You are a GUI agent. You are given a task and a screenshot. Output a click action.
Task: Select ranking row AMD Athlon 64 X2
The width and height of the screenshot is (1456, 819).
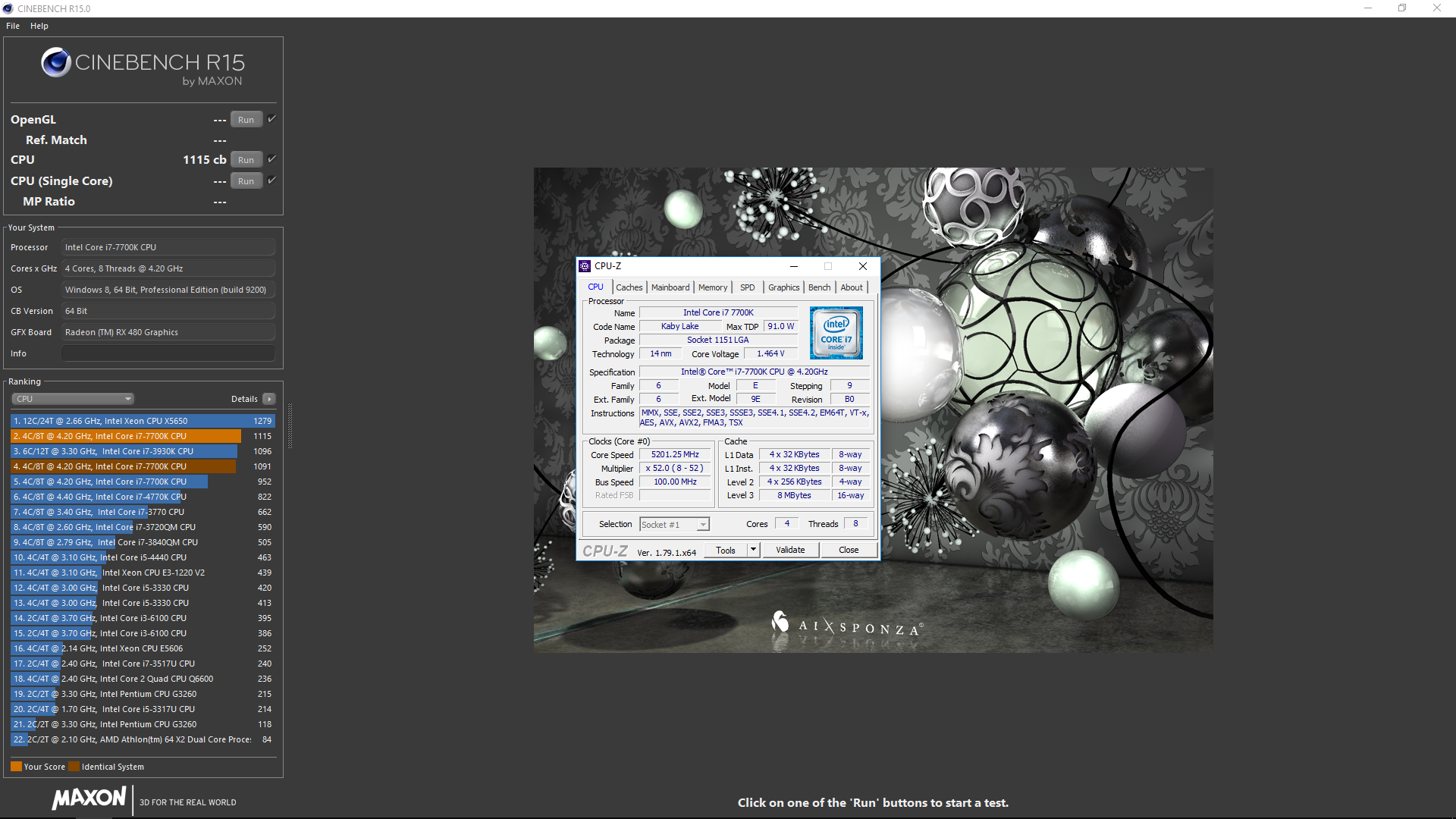tap(143, 739)
